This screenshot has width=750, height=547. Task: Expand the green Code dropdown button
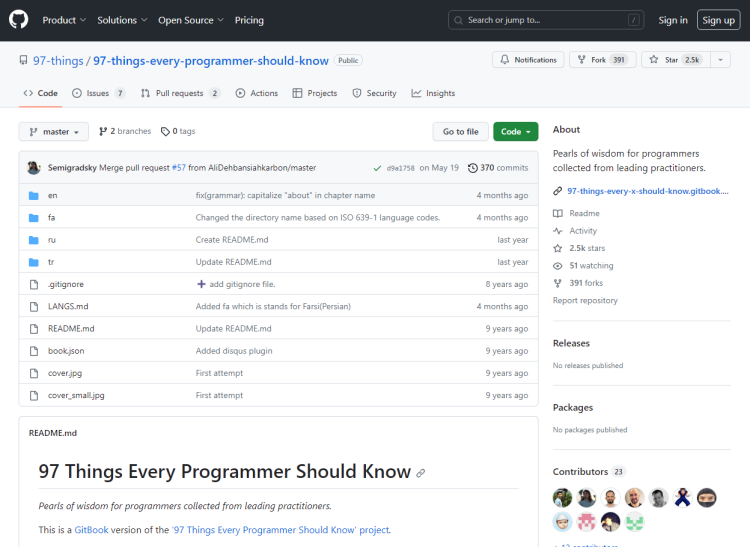(516, 131)
